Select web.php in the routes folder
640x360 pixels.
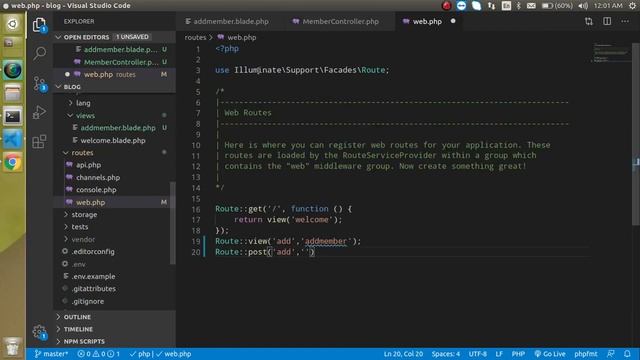tap(90, 202)
